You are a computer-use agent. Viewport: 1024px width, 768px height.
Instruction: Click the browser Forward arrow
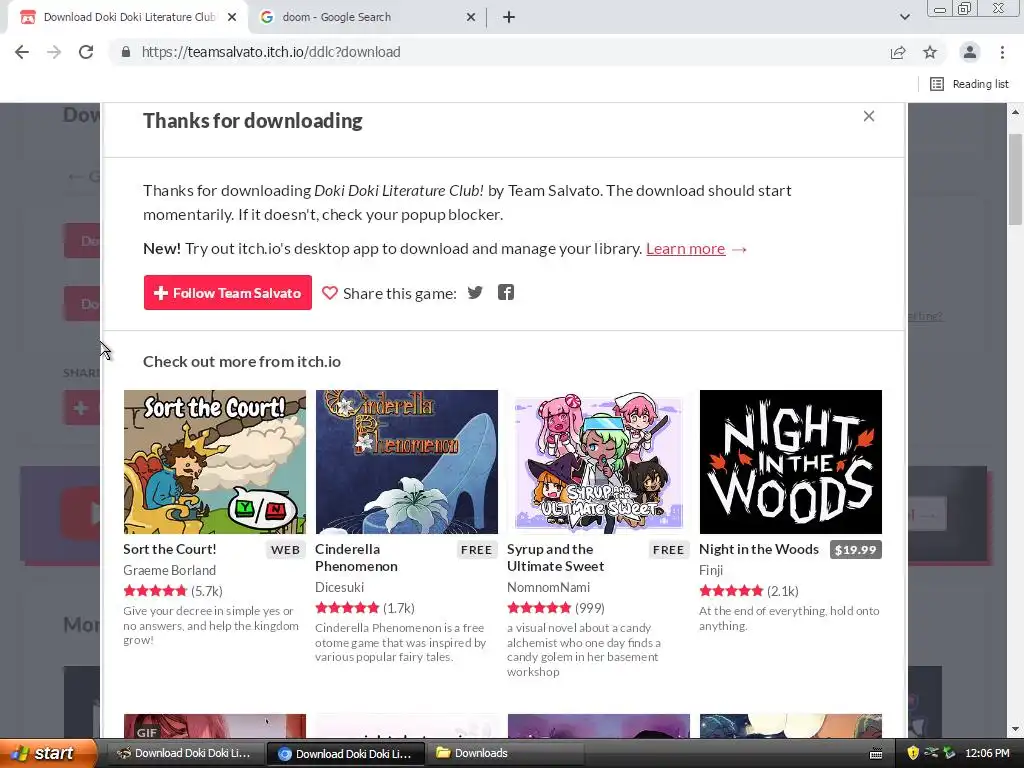coord(54,52)
